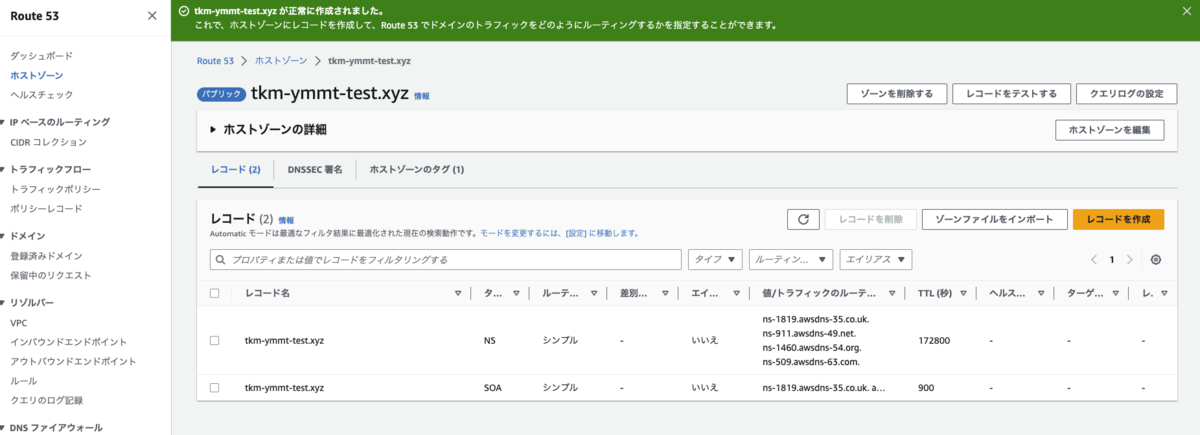Sort by TTL (秒) column arrow
1200x435 pixels.
point(962,293)
